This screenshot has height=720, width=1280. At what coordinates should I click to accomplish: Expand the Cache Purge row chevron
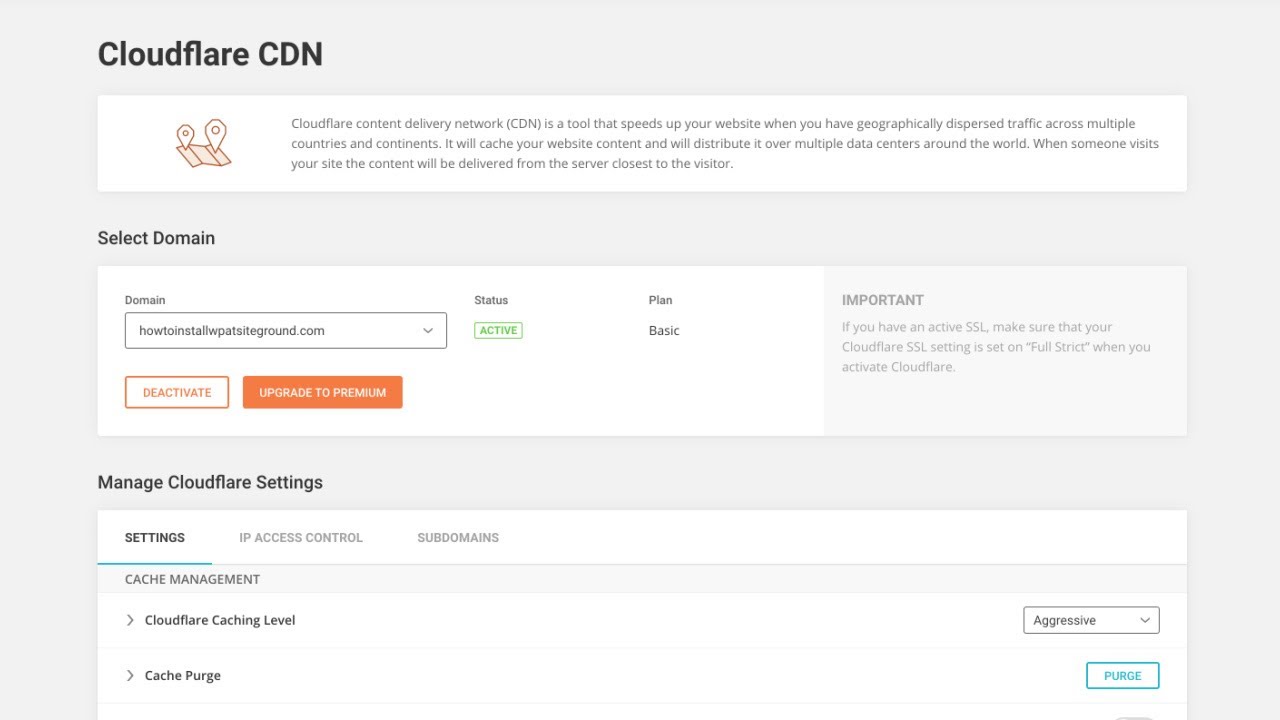point(130,676)
